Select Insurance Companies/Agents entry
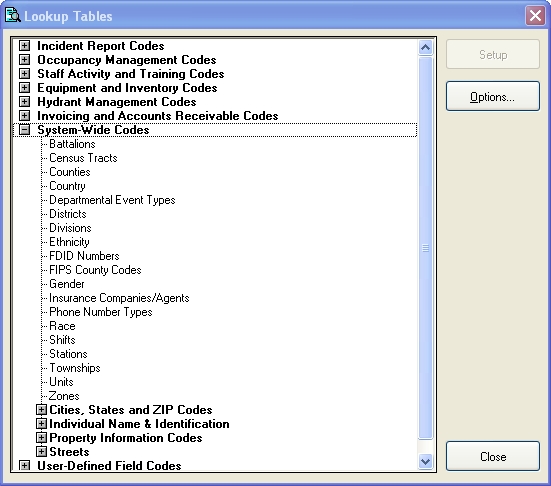The width and height of the screenshot is (551, 486). (x=119, y=298)
